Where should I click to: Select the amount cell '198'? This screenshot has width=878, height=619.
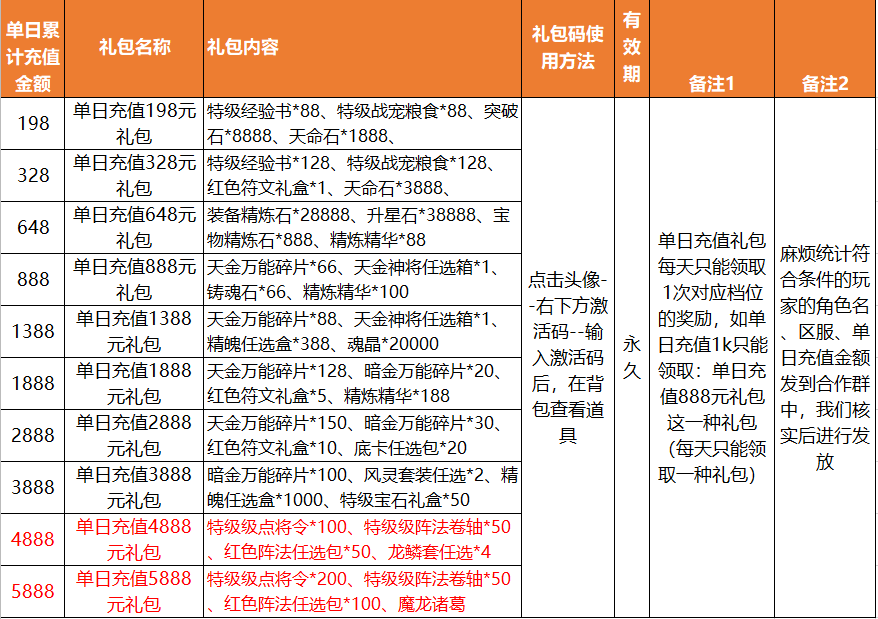[32, 124]
